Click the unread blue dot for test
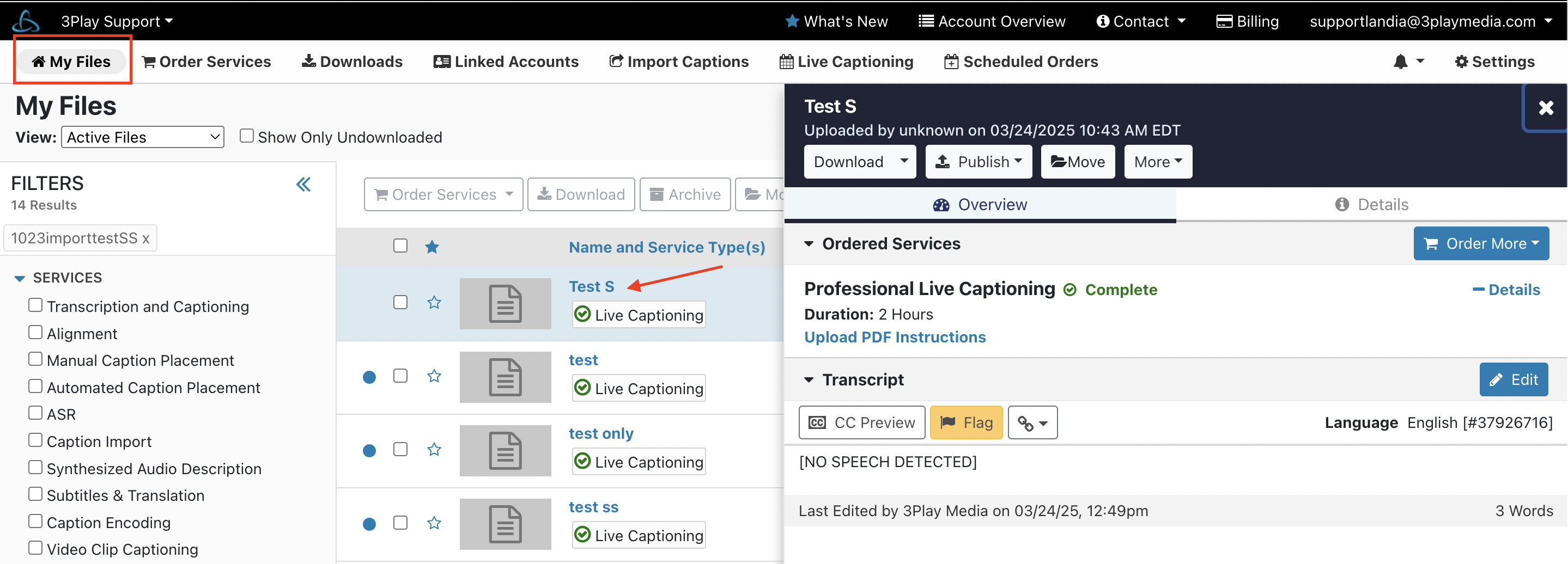Screen dimensions: 1568x564 click(x=369, y=377)
